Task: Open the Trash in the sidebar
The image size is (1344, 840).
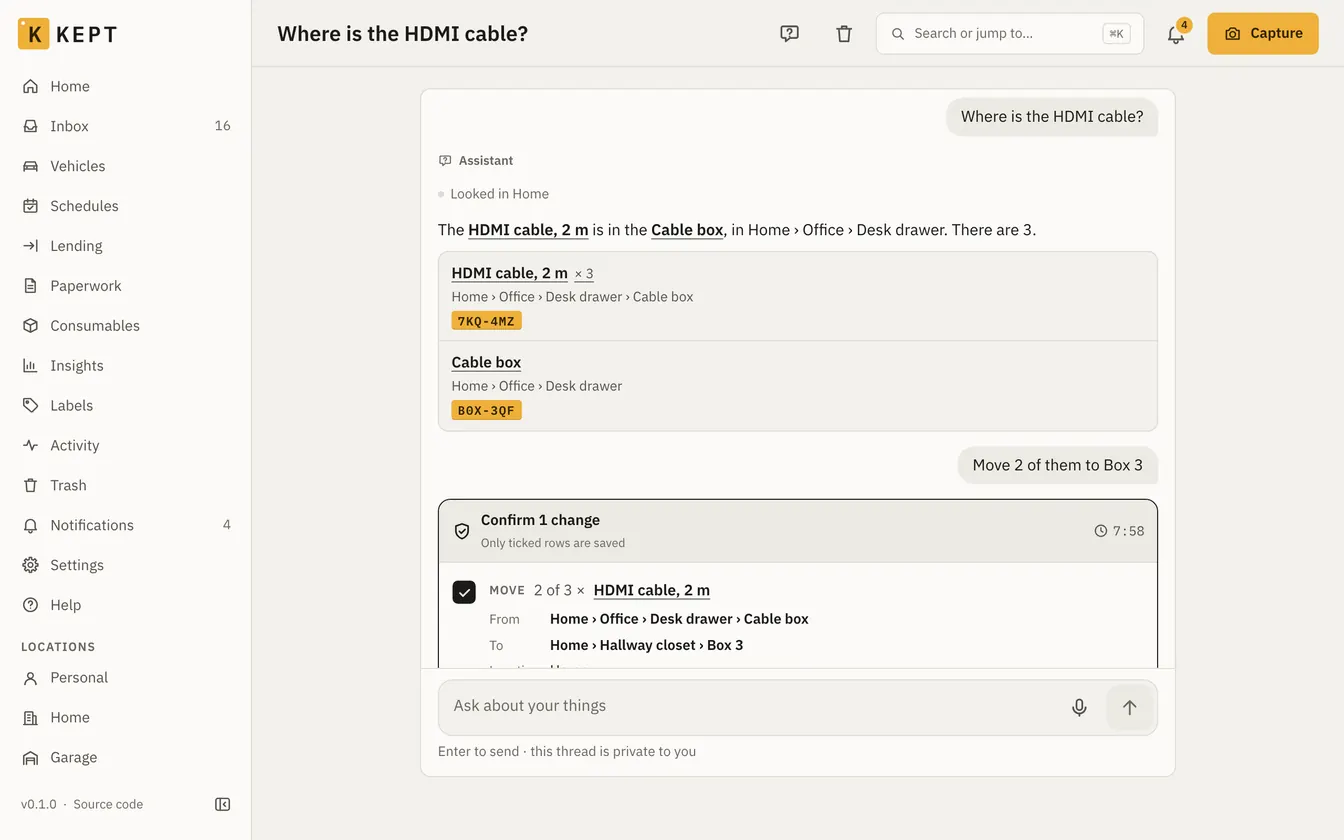Action: pos(126,486)
